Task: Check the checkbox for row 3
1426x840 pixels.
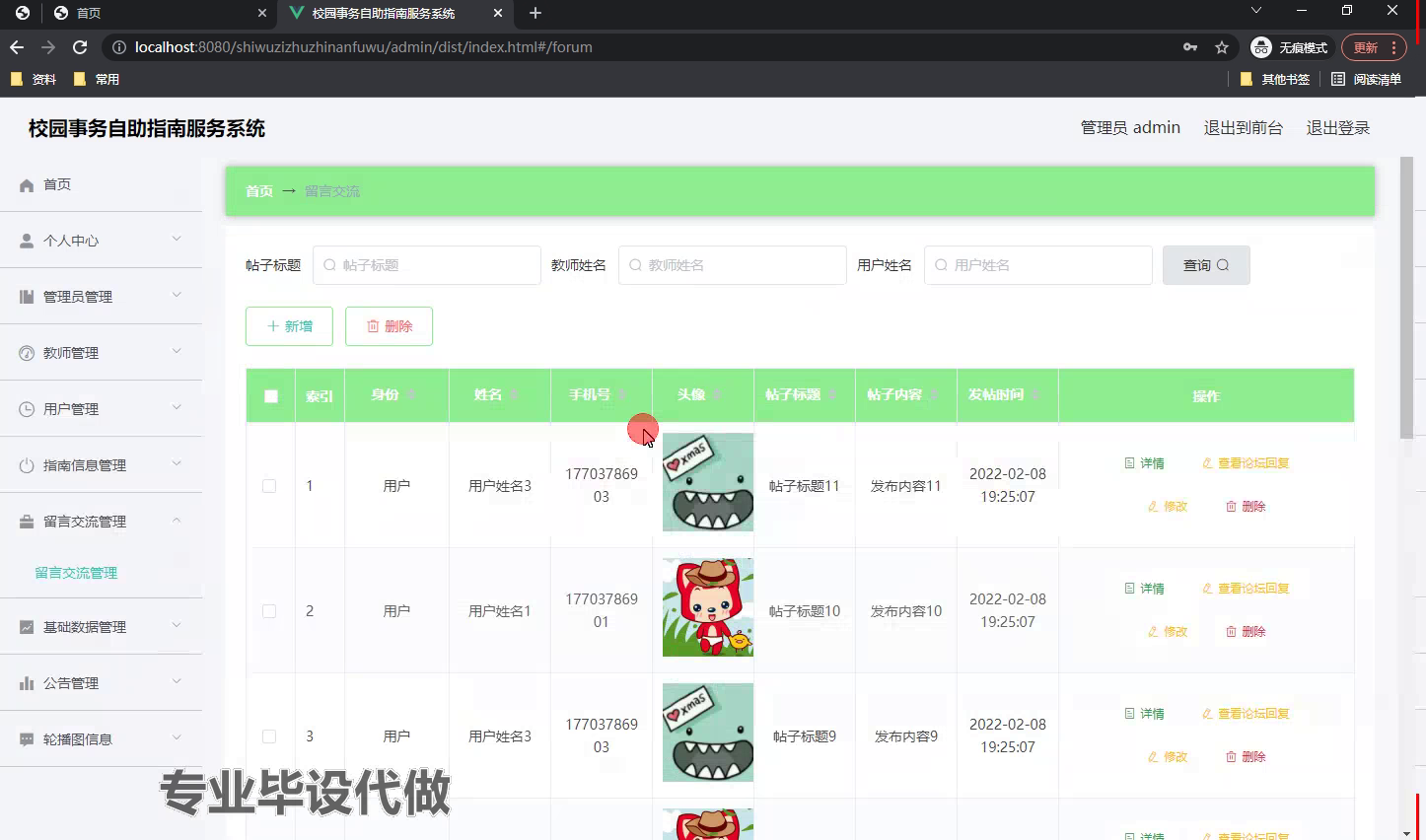Action: pyautogui.click(x=269, y=736)
